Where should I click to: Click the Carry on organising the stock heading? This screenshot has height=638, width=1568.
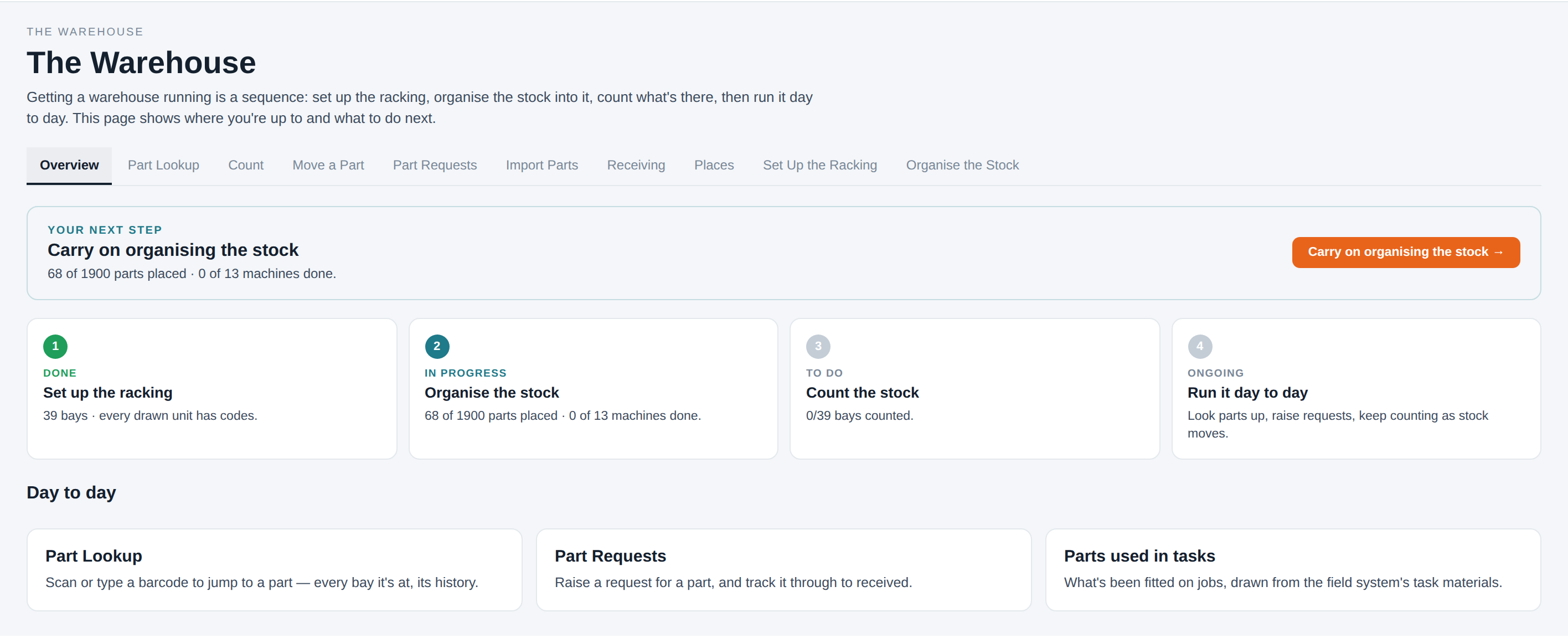tap(173, 250)
